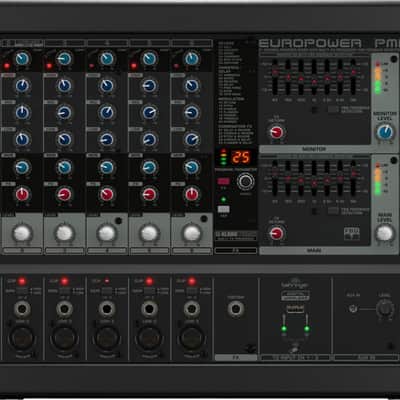Click the fourth band slider of the Monitor EQ
Viewport: 400px width, 400px height.
(x=314, y=77)
